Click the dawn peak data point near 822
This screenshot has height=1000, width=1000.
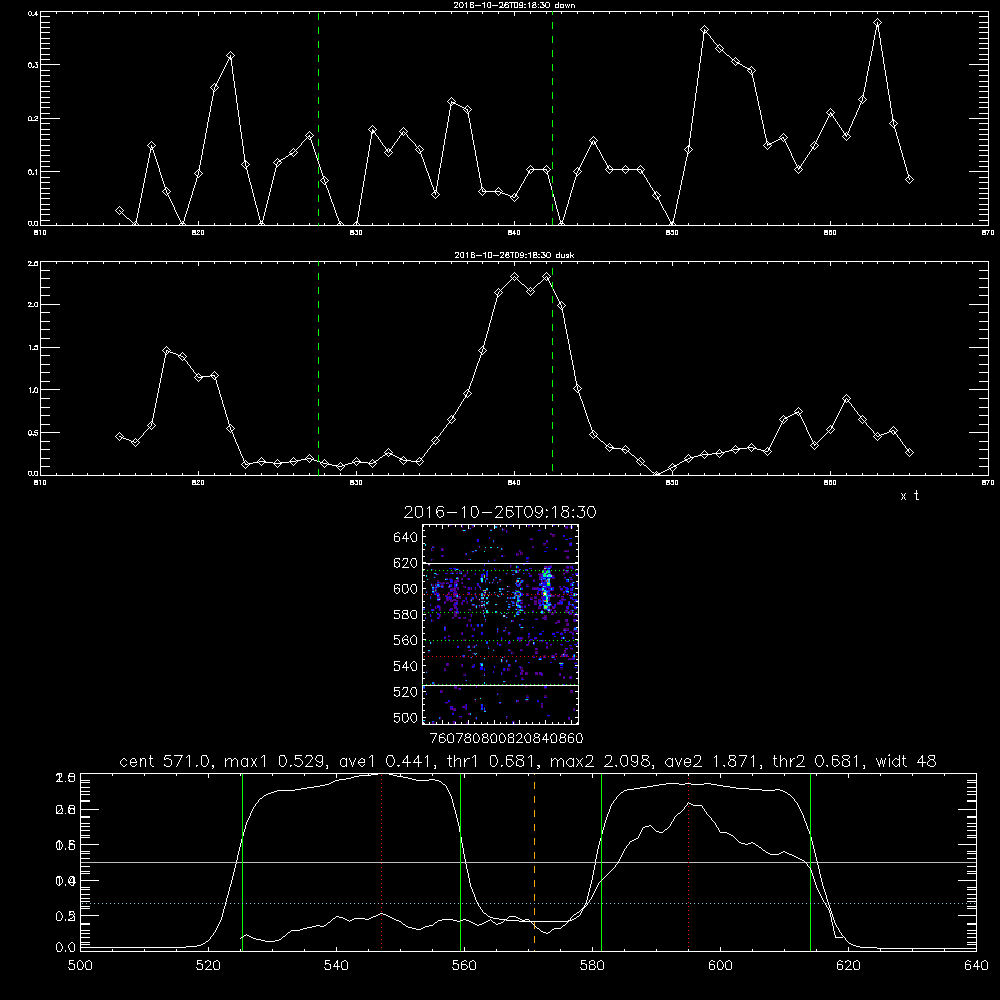click(230, 56)
